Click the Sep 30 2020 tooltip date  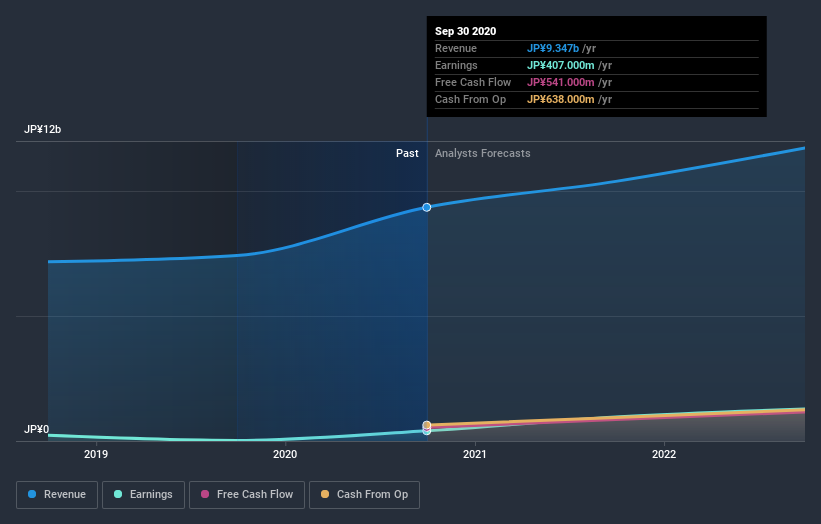465,31
